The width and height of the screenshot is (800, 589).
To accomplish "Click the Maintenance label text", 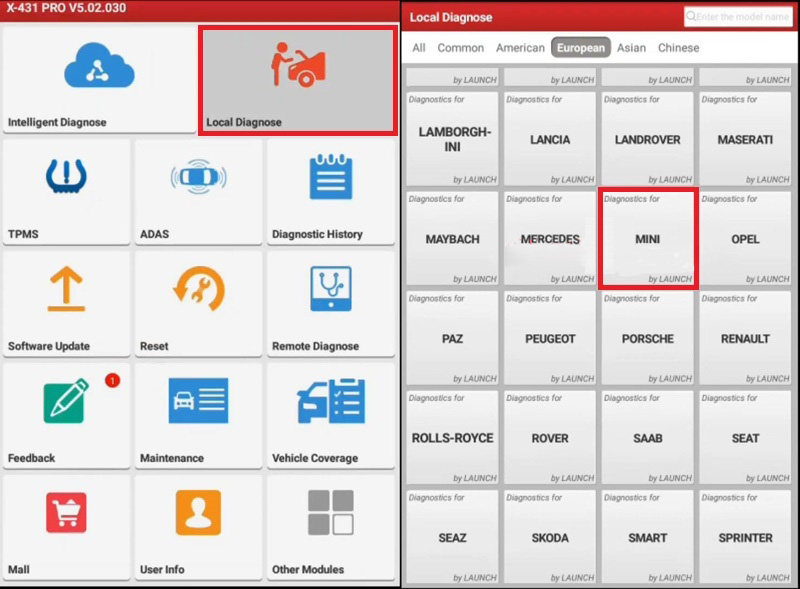I will (172, 458).
